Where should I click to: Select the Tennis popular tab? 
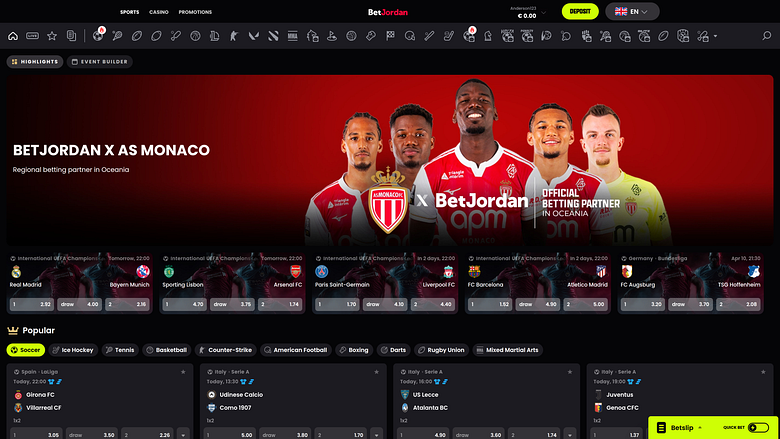[120, 350]
